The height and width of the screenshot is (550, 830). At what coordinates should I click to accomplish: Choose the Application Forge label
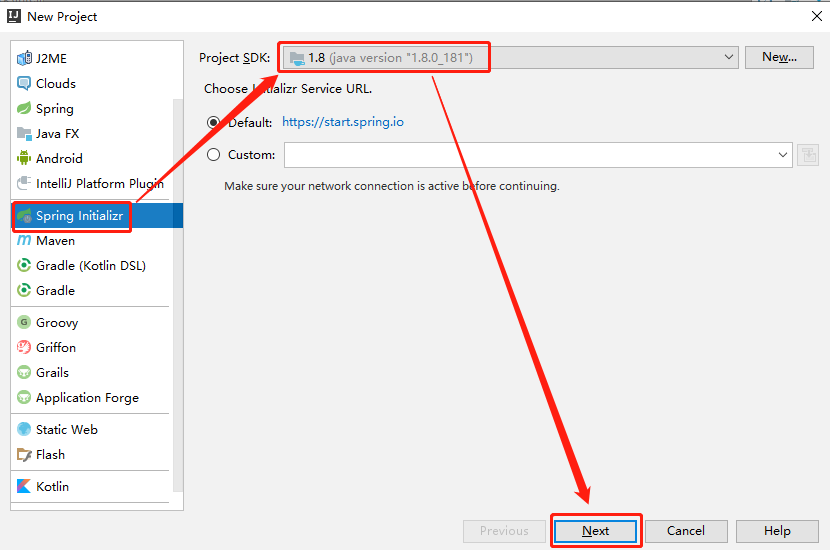point(87,398)
